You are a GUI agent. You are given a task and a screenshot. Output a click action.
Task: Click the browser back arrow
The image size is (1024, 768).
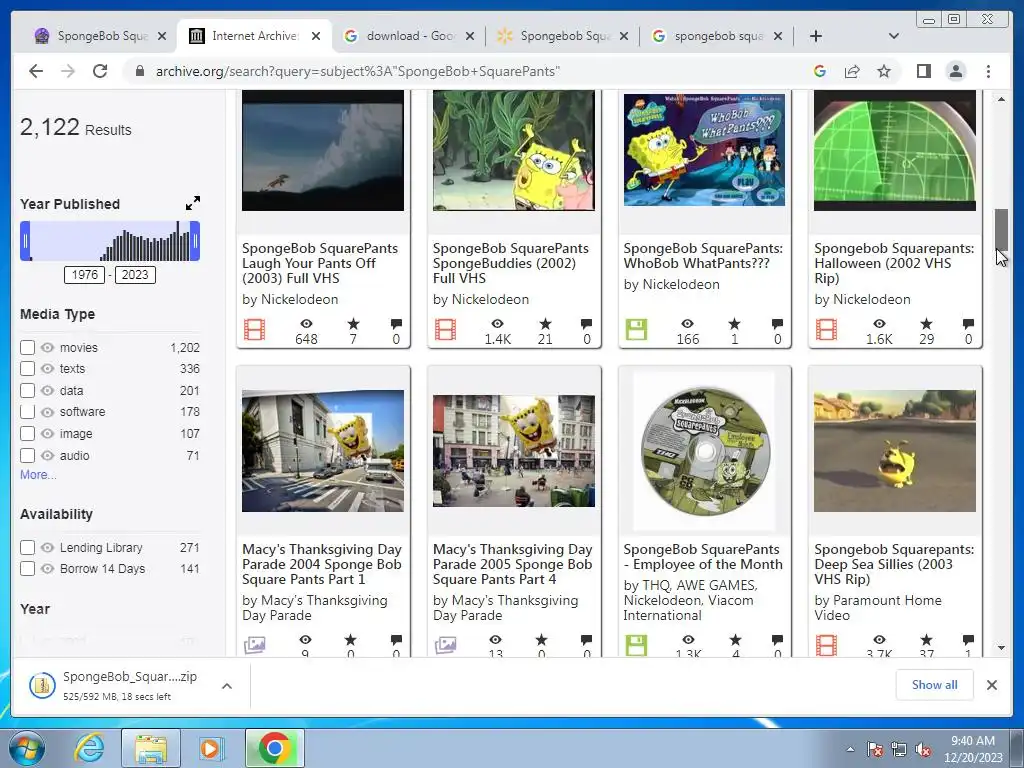point(36,71)
